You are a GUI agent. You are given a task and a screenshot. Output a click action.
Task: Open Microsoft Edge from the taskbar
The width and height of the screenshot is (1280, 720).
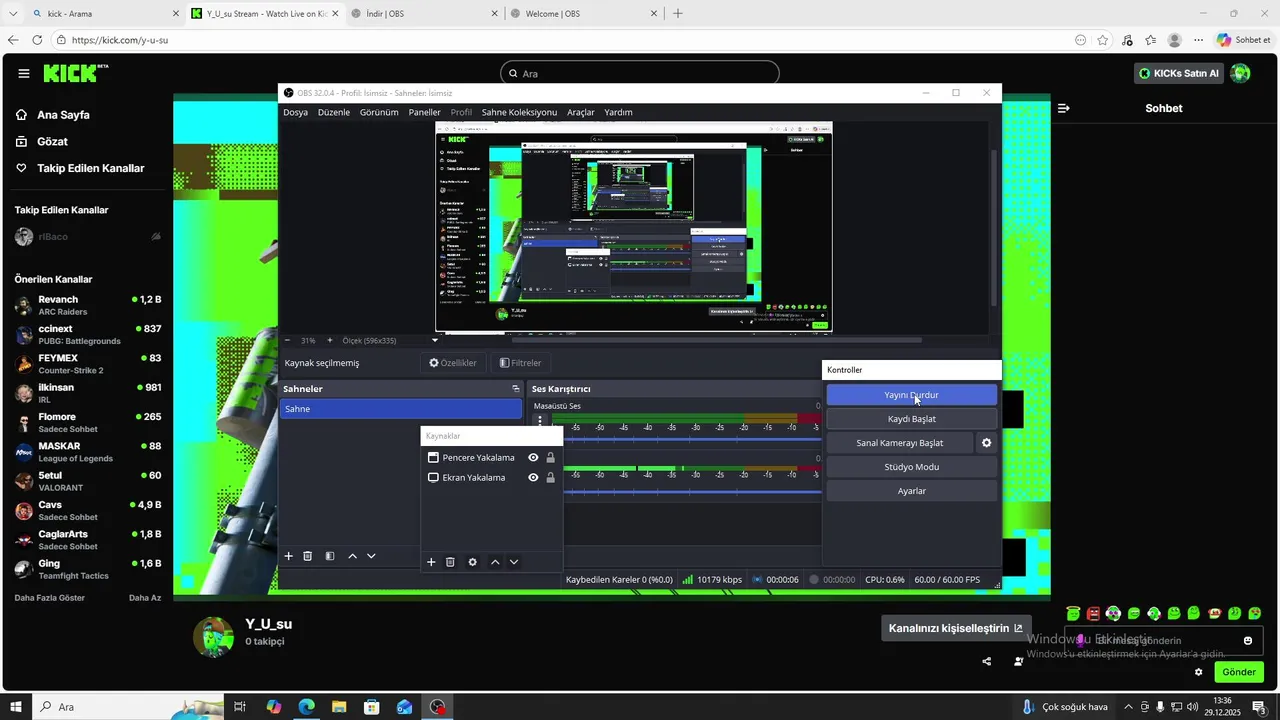click(x=306, y=707)
